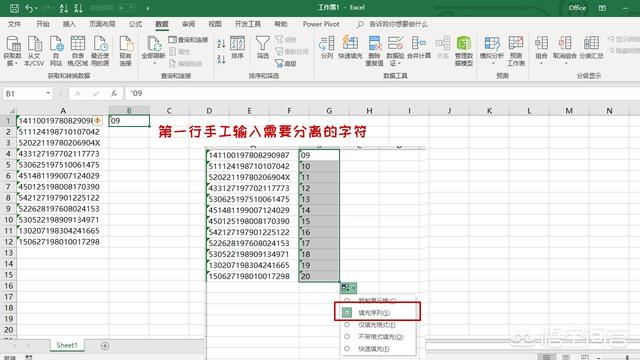Switch to the View (视图) tab

click(215, 24)
